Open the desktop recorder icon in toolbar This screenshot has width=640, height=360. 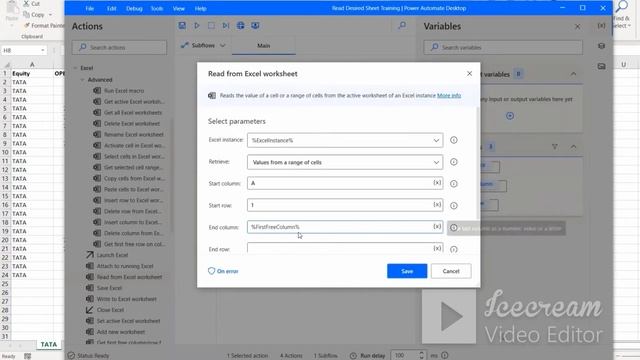[255, 26]
